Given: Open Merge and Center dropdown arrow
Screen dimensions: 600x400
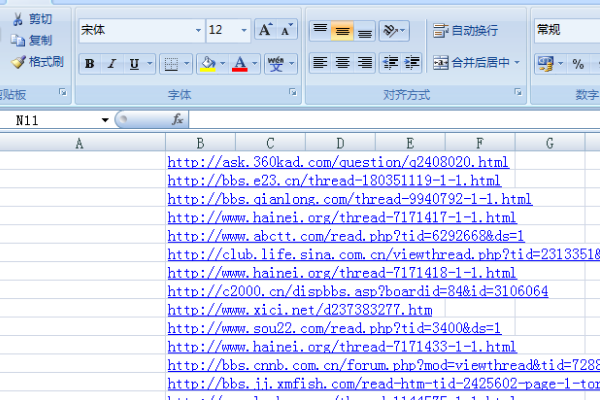Looking at the screenshot, I should (x=517, y=62).
